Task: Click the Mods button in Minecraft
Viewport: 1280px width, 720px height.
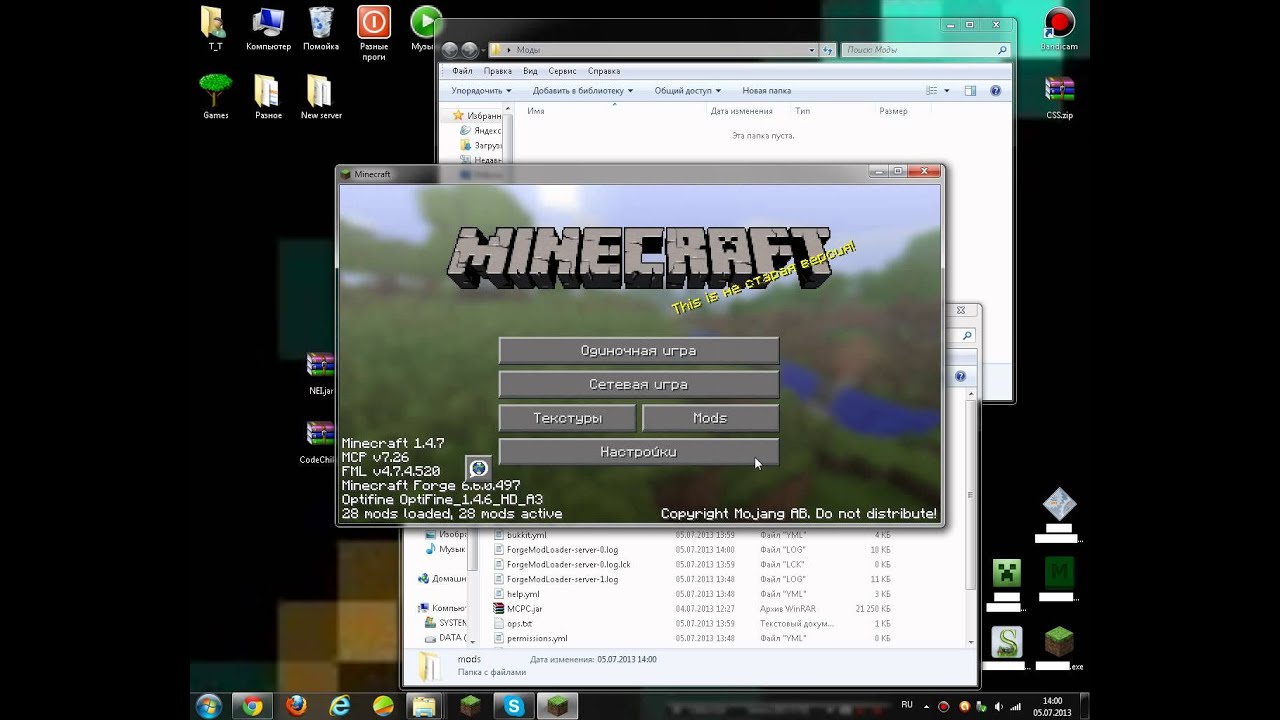Action: tap(710, 418)
